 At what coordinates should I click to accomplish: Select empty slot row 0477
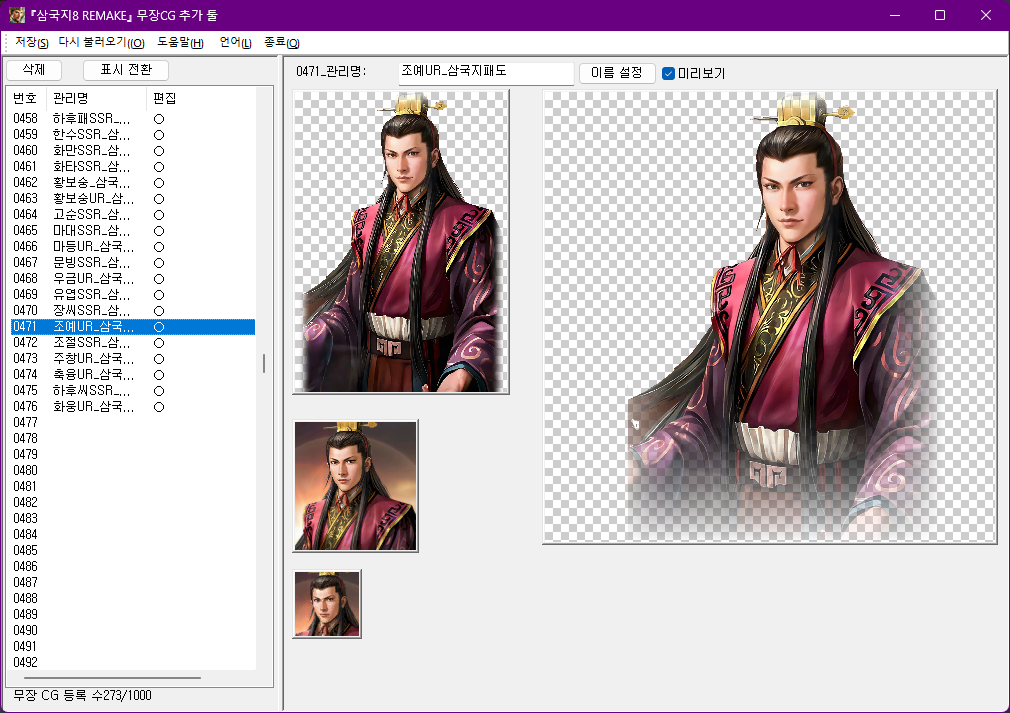tap(133, 423)
